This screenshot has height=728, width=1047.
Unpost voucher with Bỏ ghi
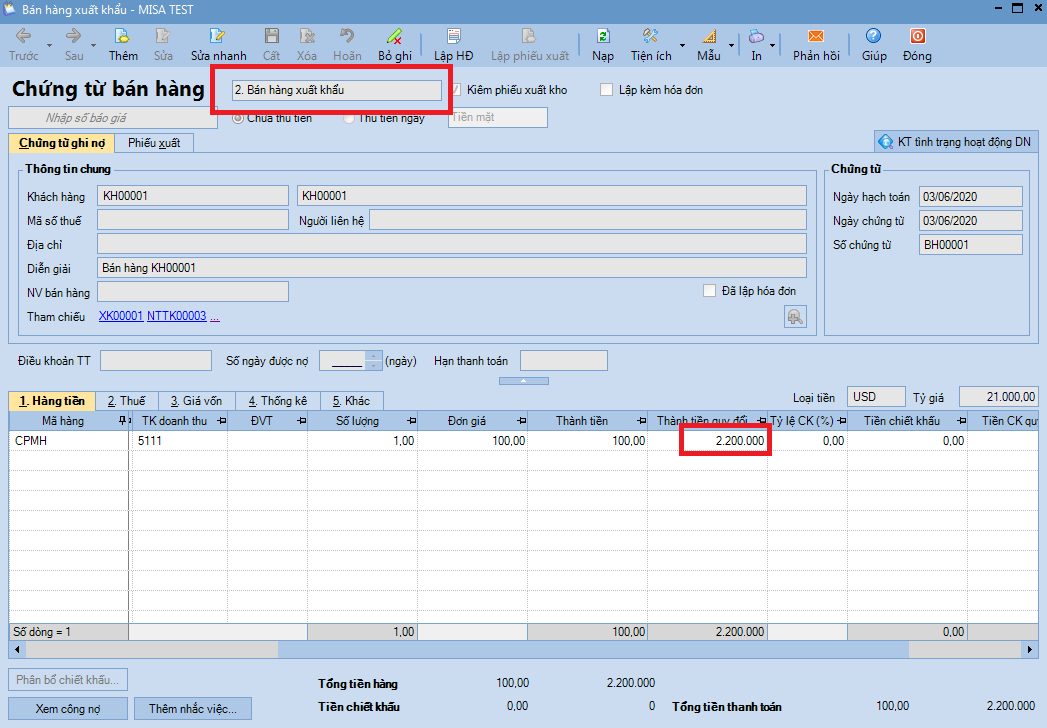(x=395, y=45)
